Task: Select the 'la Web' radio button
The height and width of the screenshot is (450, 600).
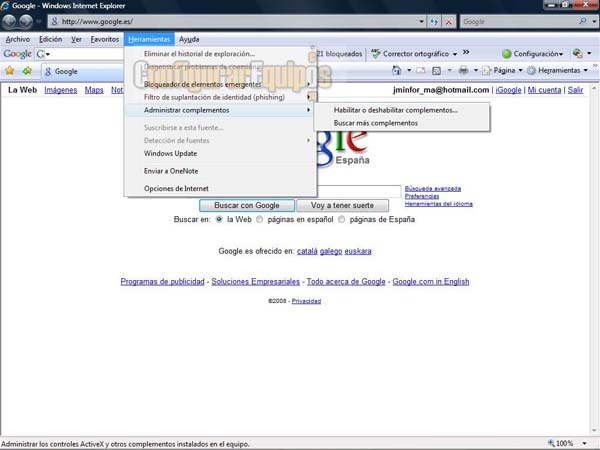Action: [219, 219]
